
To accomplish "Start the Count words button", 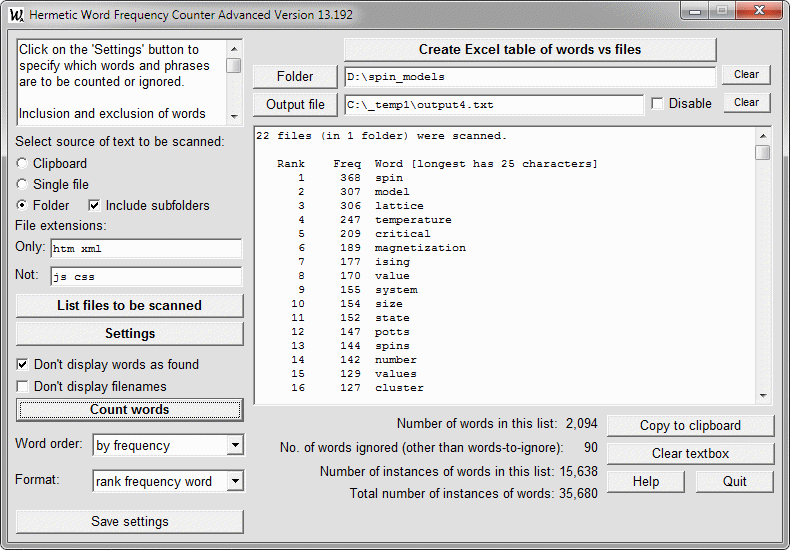I will click(x=129, y=409).
